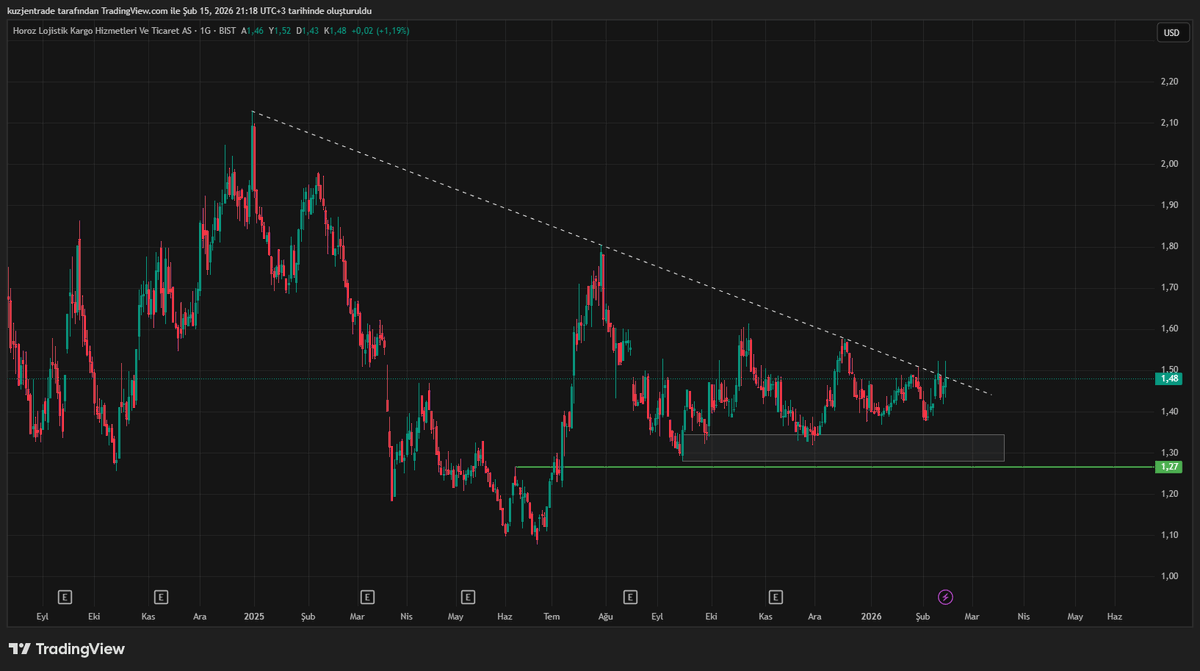Viewport: 1200px width, 671px height.
Task: Select the gray support zone rectangle
Action: (843, 448)
